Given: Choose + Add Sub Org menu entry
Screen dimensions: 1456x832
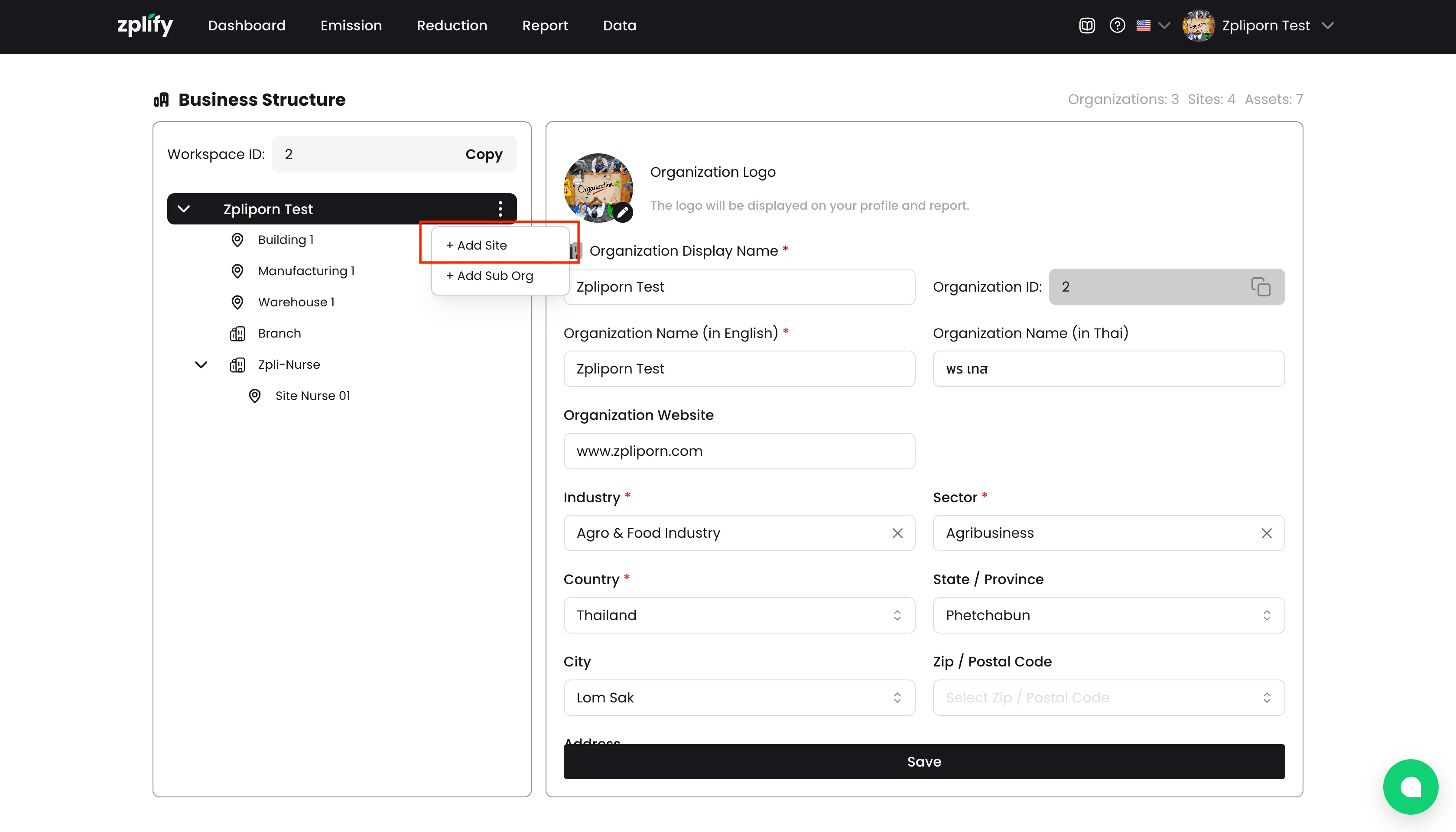Looking at the screenshot, I should [x=490, y=276].
